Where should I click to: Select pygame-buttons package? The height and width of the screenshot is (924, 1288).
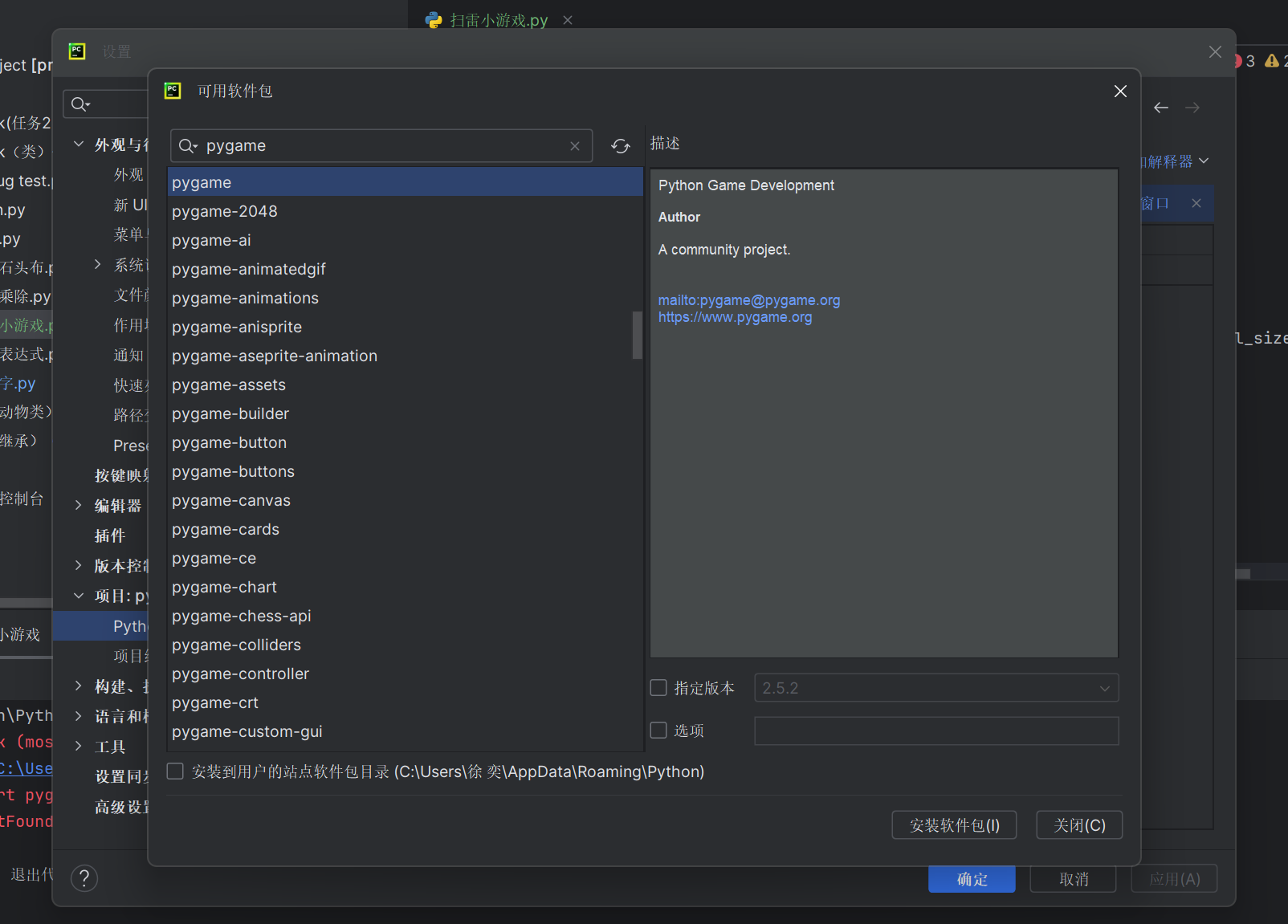[x=406, y=471]
